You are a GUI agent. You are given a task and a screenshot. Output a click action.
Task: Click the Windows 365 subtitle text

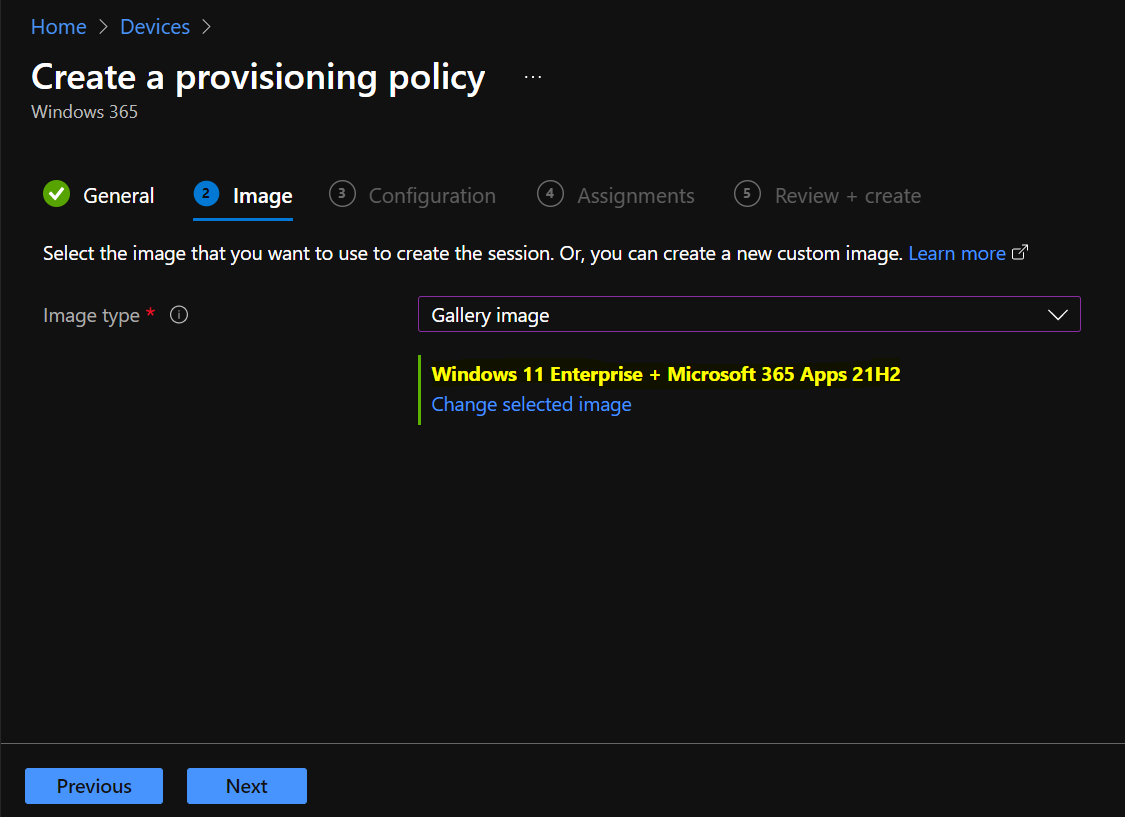point(85,112)
